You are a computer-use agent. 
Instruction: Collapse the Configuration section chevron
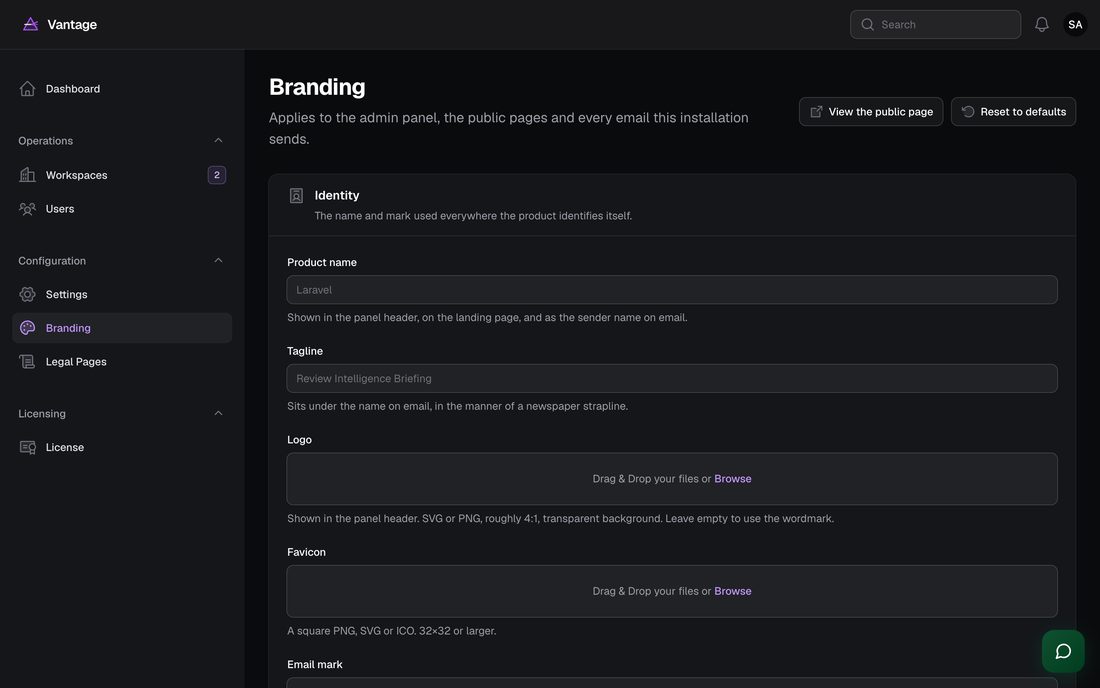pyautogui.click(x=218, y=260)
